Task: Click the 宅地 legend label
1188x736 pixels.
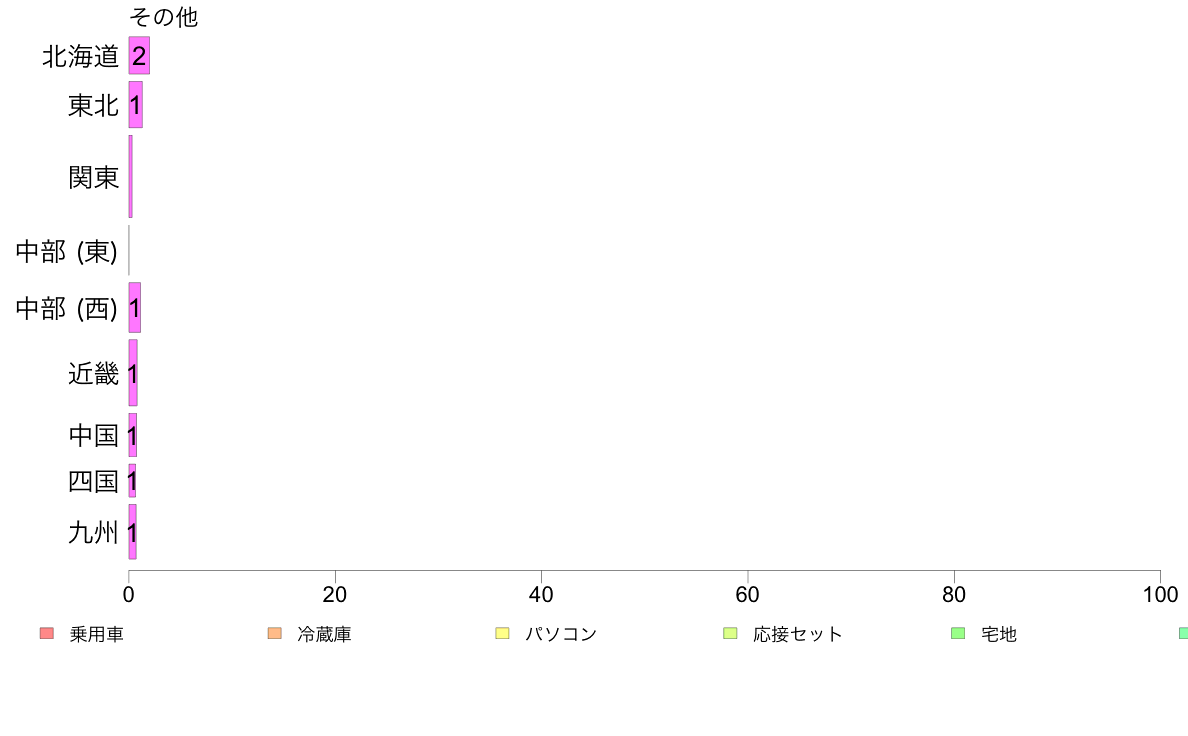Action: click(999, 634)
